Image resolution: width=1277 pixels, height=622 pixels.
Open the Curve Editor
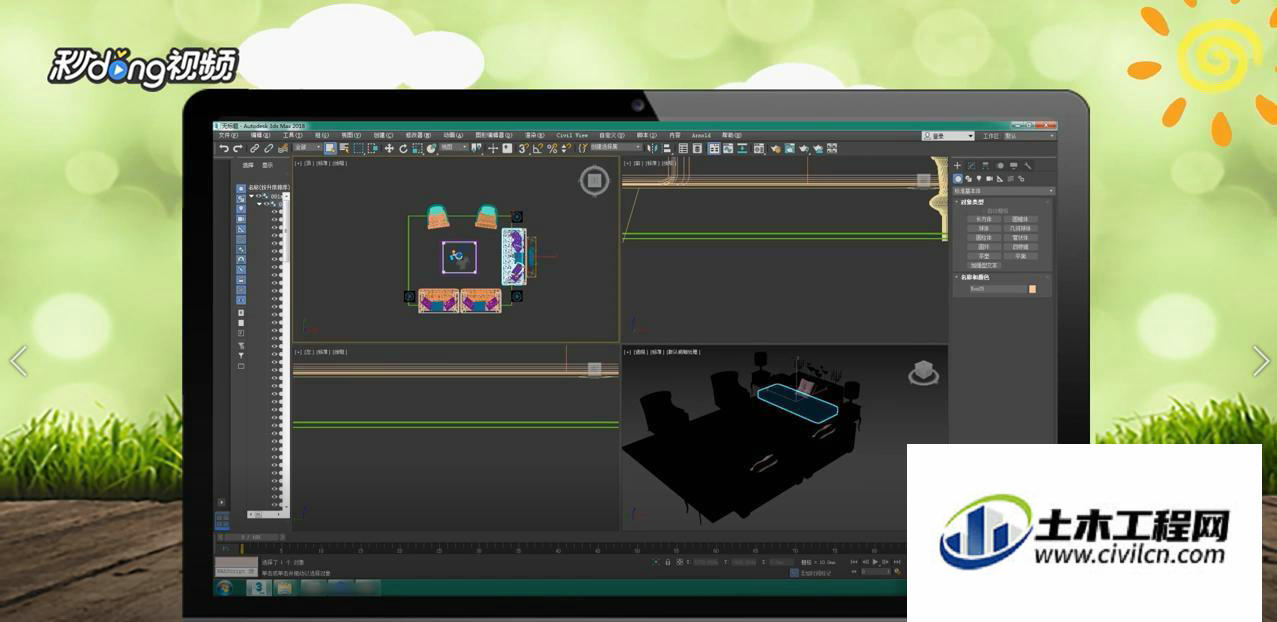[729, 148]
